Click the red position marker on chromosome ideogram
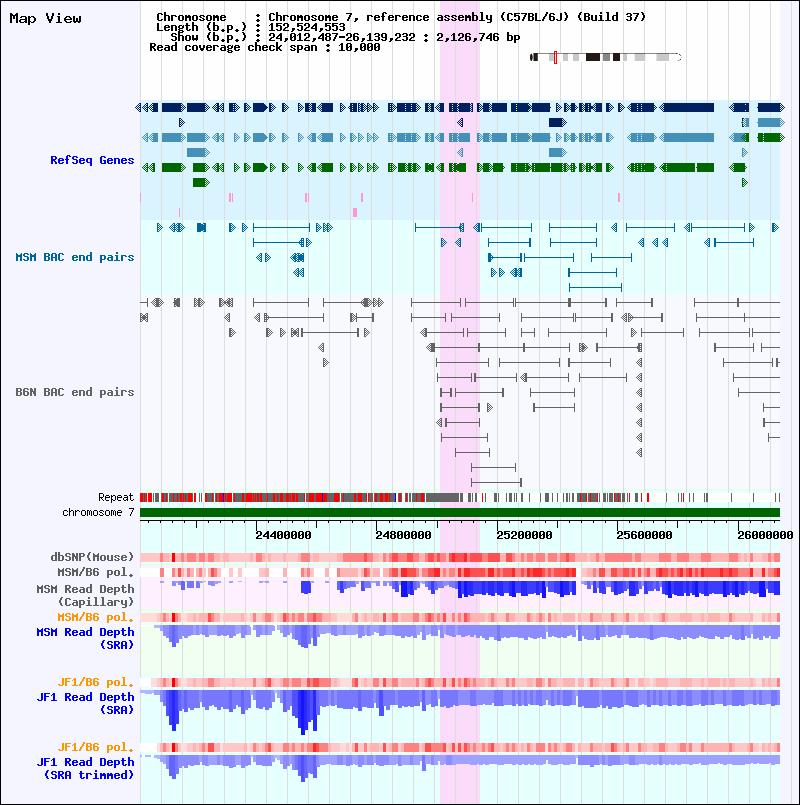The width and height of the screenshot is (800, 805). tap(555, 57)
